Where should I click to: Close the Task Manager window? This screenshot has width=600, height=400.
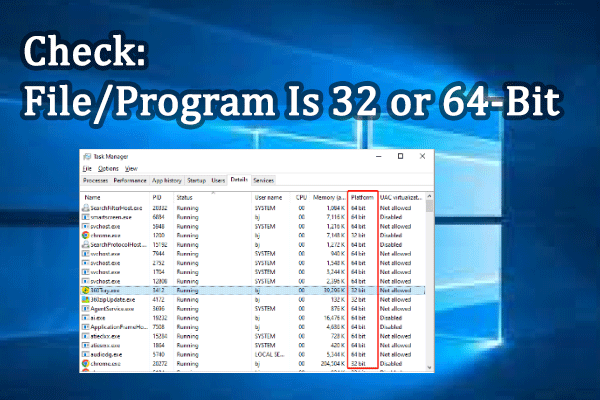pyautogui.click(x=422, y=156)
